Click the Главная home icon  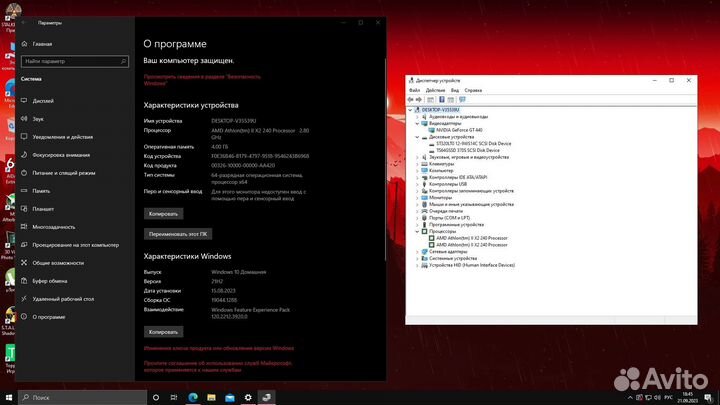pos(24,44)
